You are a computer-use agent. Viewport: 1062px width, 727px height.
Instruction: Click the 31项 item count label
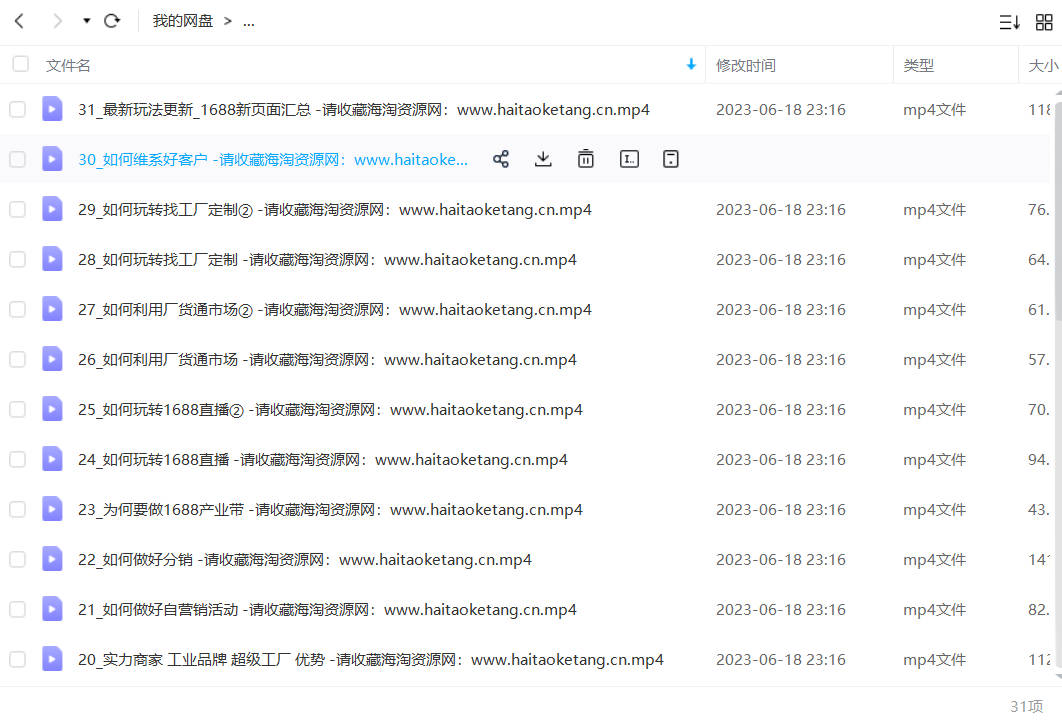(x=1027, y=707)
